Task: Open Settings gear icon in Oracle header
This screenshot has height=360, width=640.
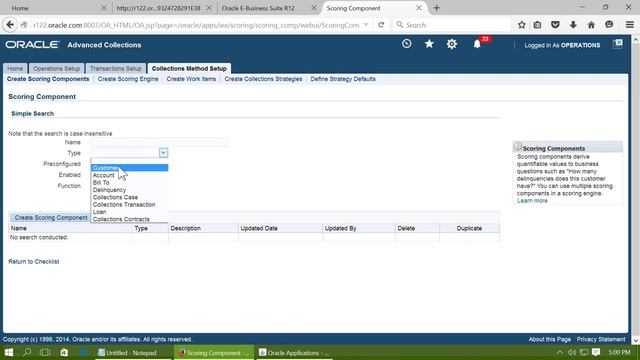Action: [451, 44]
